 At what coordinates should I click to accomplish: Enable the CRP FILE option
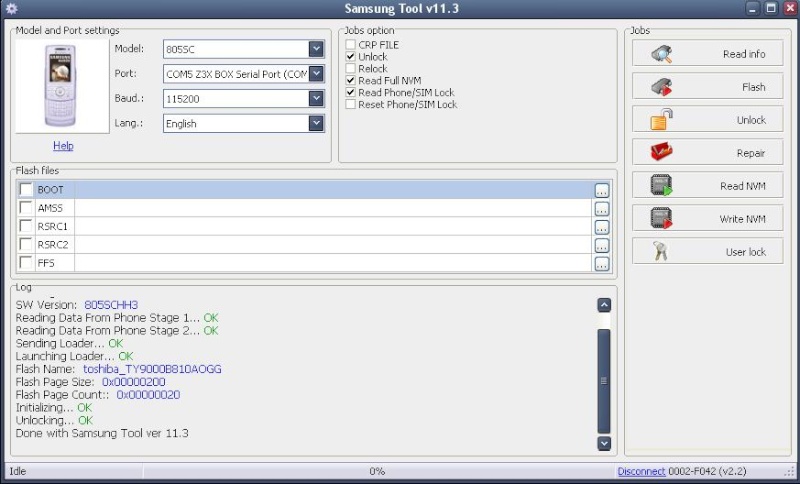point(351,44)
